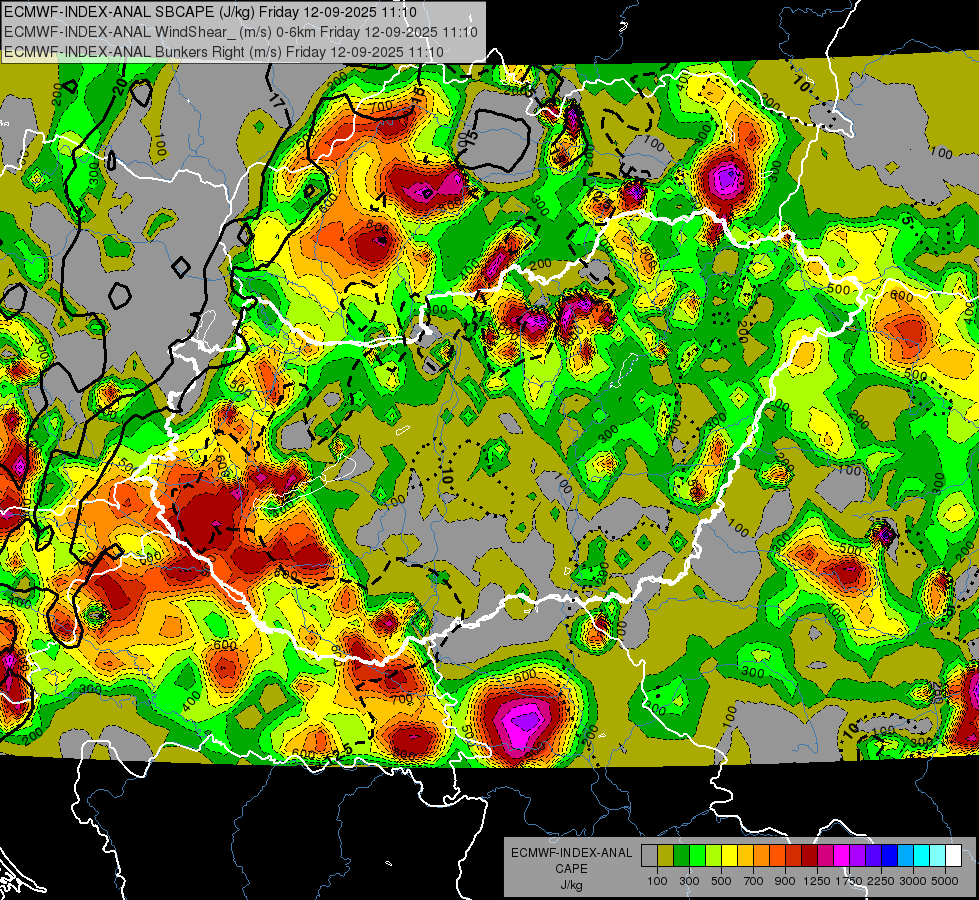The height and width of the screenshot is (900, 979).
Task: Select the purple legend swatch after 1750
Action: pyautogui.click(x=857, y=856)
